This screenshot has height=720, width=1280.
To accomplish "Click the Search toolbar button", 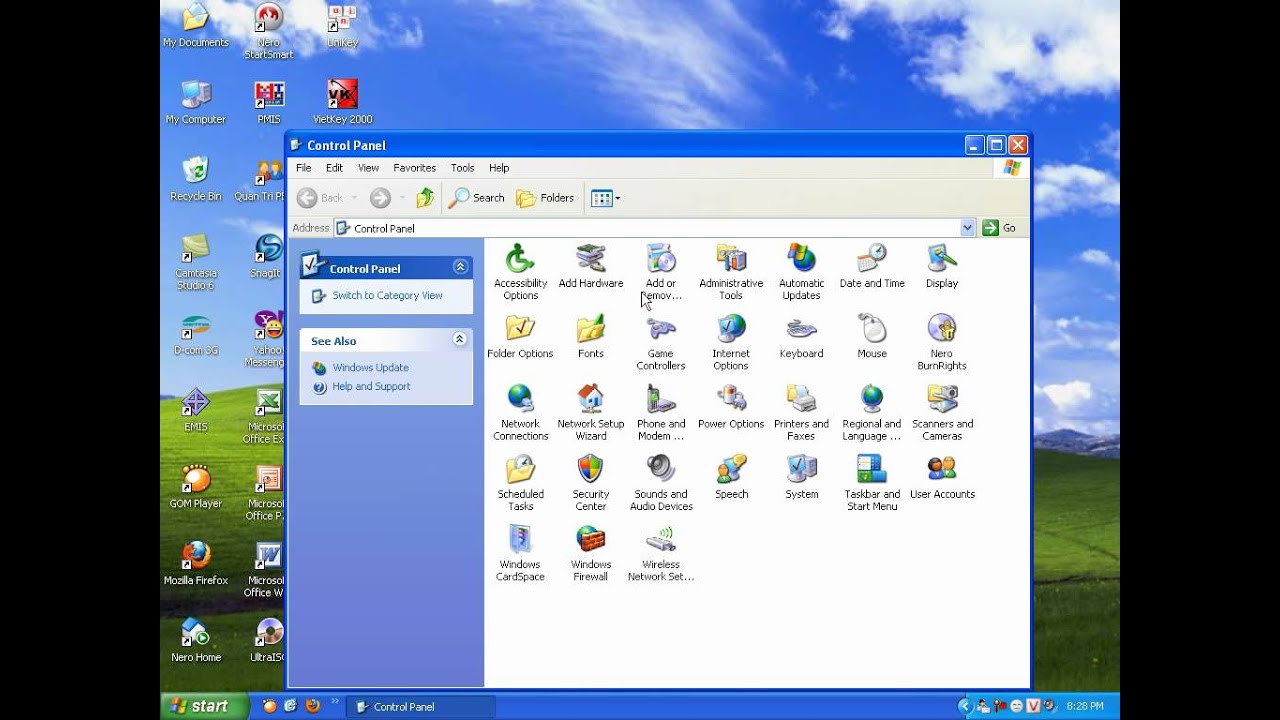I will coord(477,198).
